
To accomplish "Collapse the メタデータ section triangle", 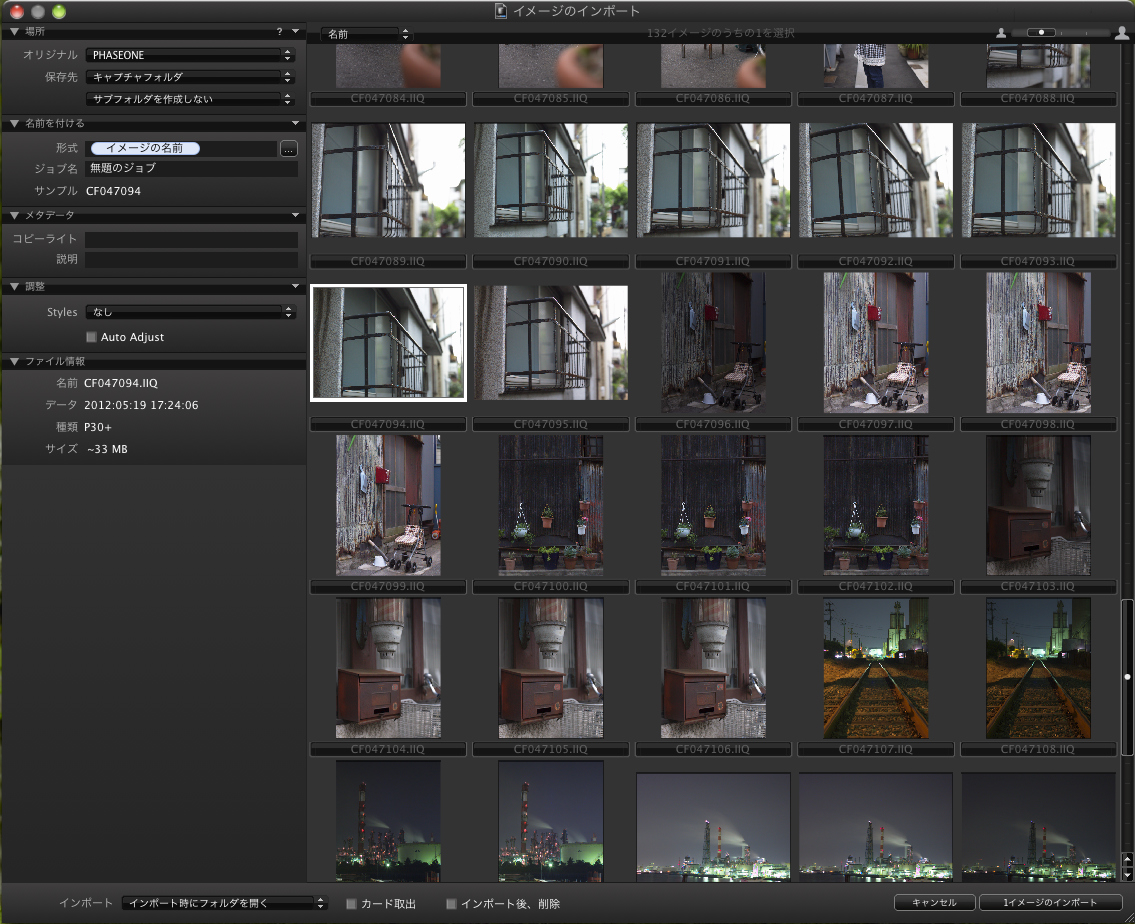I will click(14, 216).
